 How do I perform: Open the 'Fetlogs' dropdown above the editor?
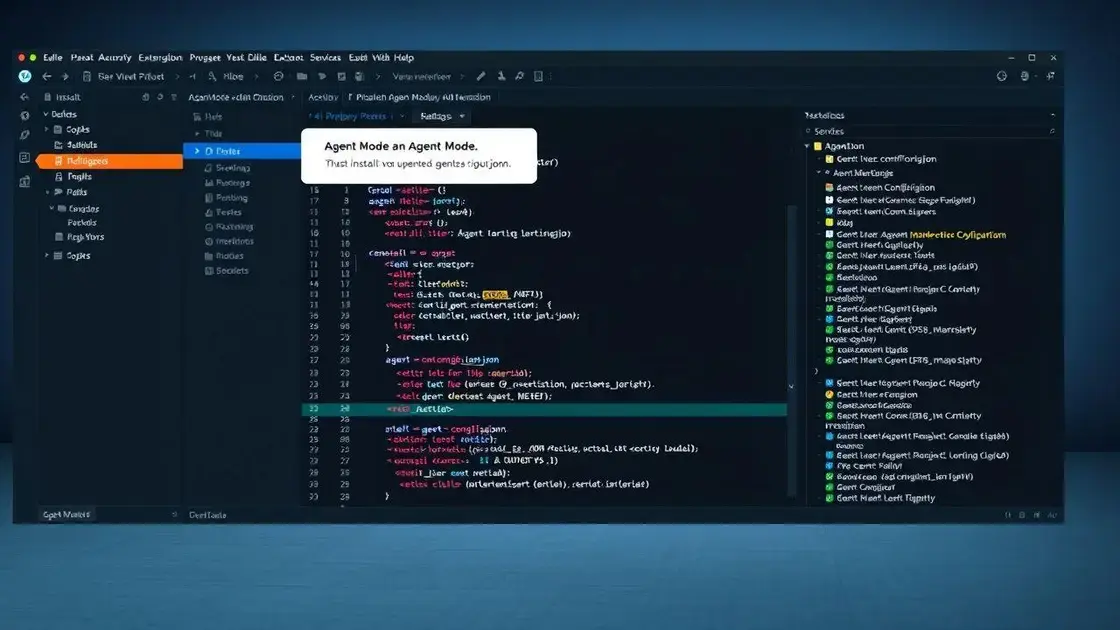[442, 116]
